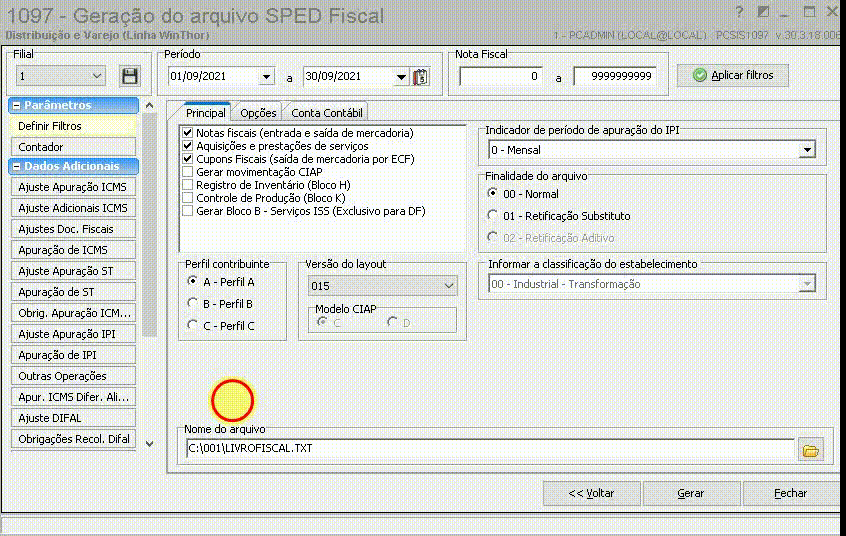Open the end date dropdown 30/09/2021
Image resolution: width=846 pixels, height=536 pixels.
tap(401, 77)
